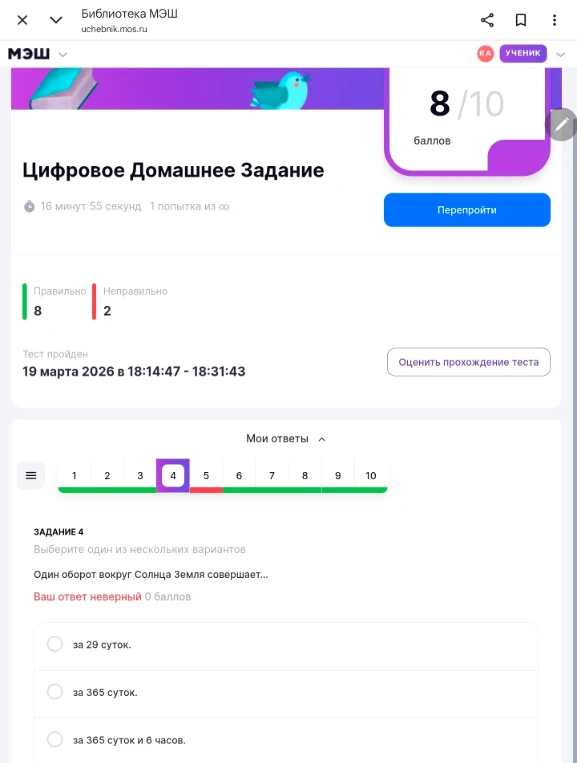Click the ЗАДАНИЕ 4 label
Viewport: 577px width, 763px height.
(x=58, y=532)
